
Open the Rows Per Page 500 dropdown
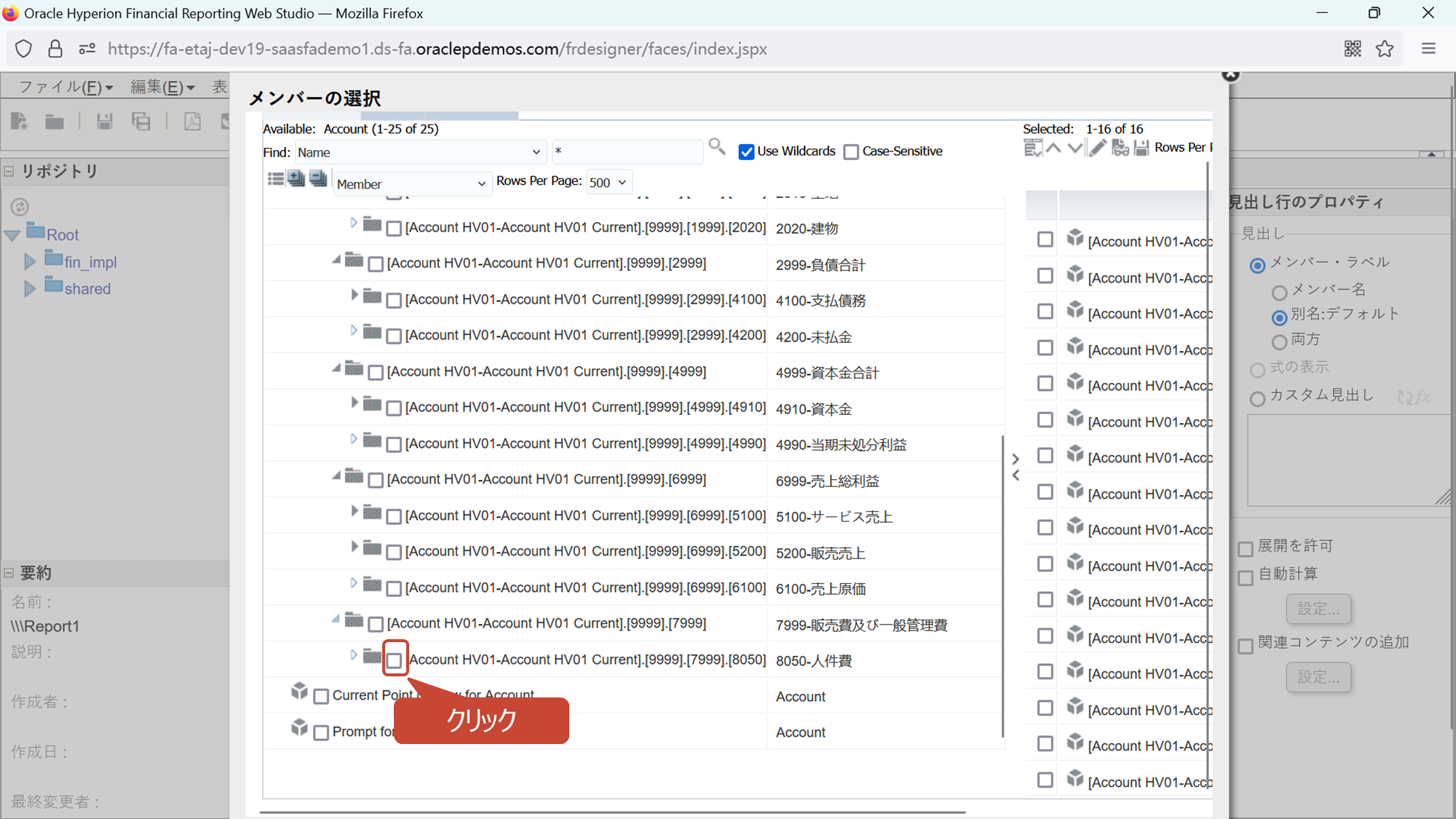click(x=609, y=182)
